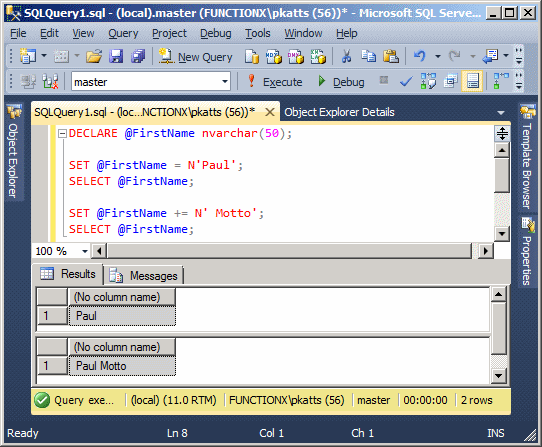Click the Save disk icon
This screenshot has width=542, height=447.
tap(116, 56)
